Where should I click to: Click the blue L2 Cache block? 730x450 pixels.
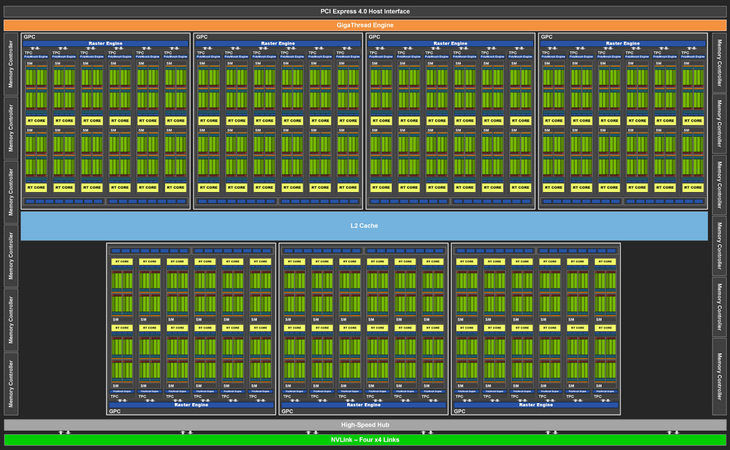pyautogui.click(x=365, y=226)
